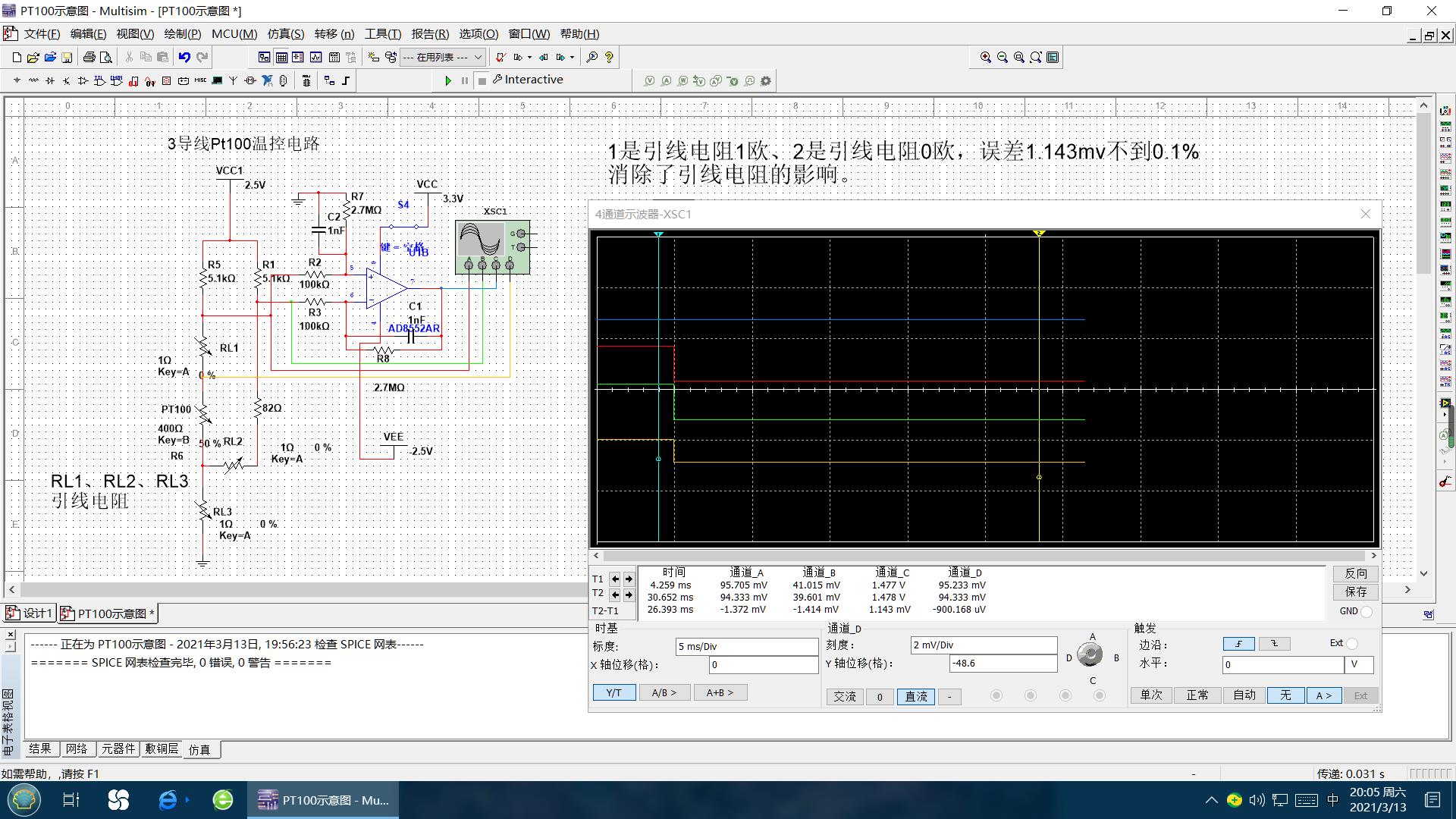
Task: Move cursor T1 right
Action: (629, 579)
